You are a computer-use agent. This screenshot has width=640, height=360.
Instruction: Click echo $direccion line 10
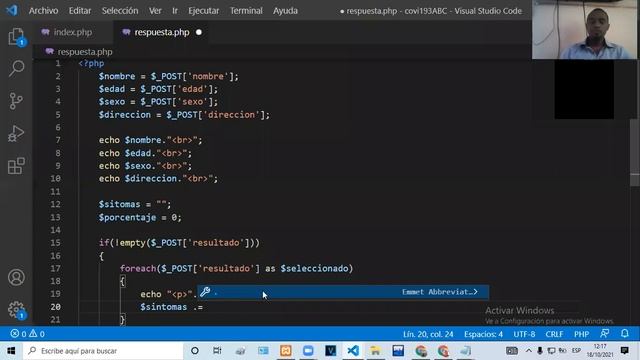[158, 178]
